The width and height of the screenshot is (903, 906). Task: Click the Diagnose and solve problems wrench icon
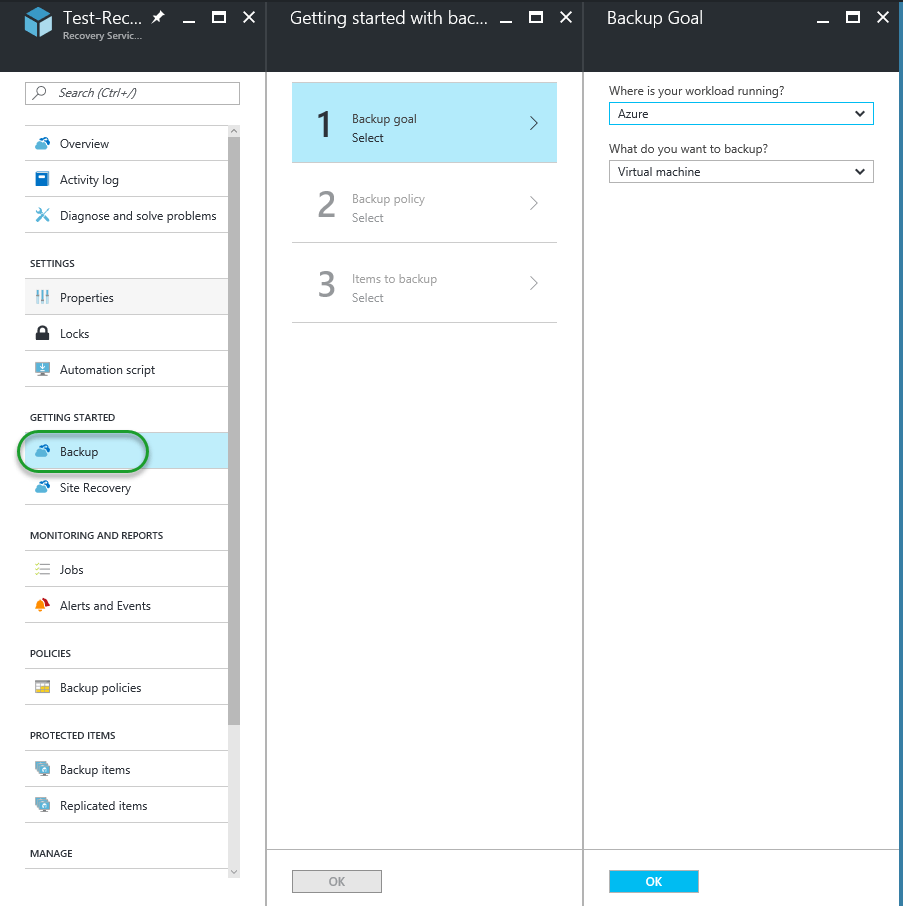[x=41, y=214]
